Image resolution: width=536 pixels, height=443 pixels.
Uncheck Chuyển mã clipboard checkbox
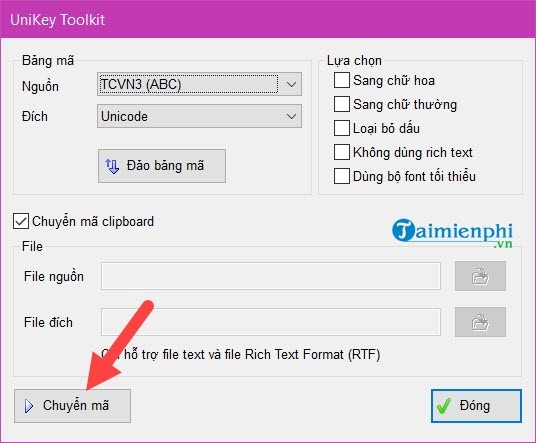(21, 221)
